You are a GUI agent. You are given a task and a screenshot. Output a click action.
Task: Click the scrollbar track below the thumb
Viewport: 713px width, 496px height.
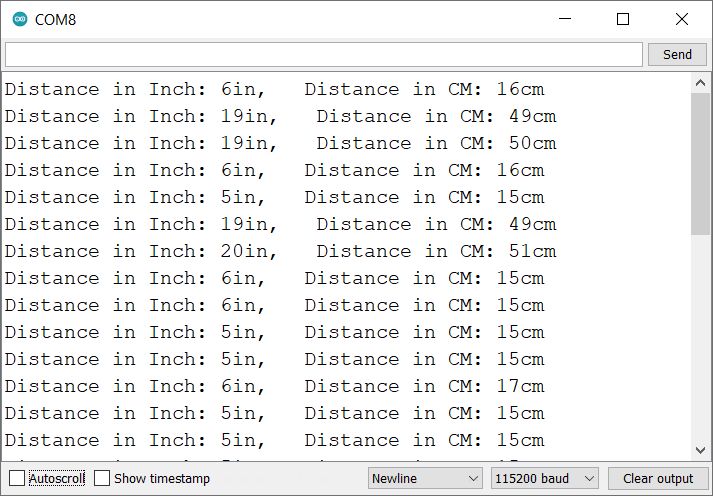pyautogui.click(x=701, y=340)
